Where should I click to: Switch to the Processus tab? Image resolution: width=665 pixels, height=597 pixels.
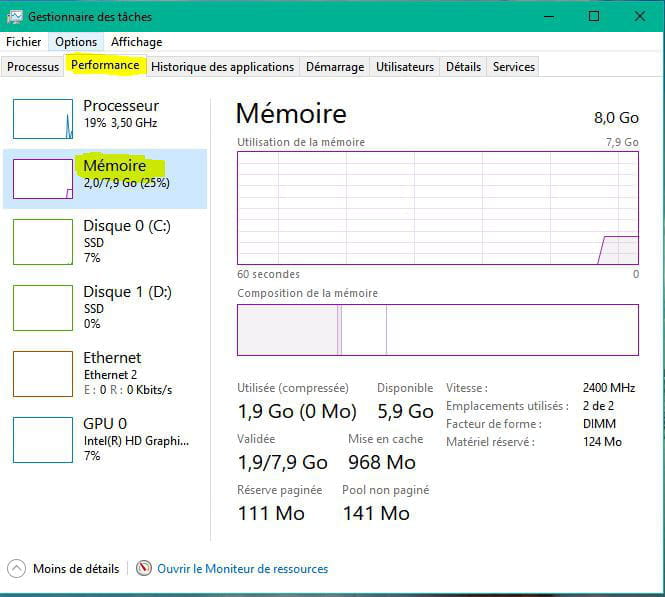click(x=33, y=67)
